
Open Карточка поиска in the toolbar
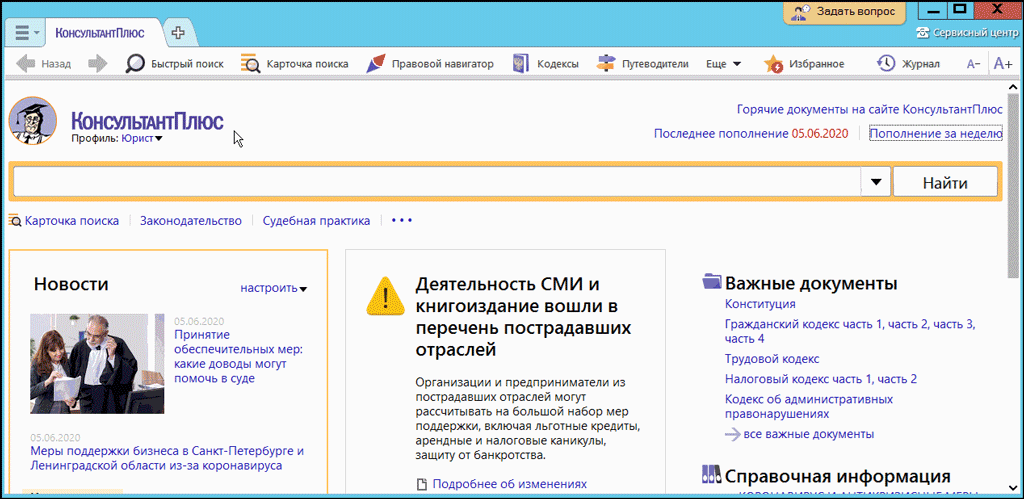tap(295, 64)
